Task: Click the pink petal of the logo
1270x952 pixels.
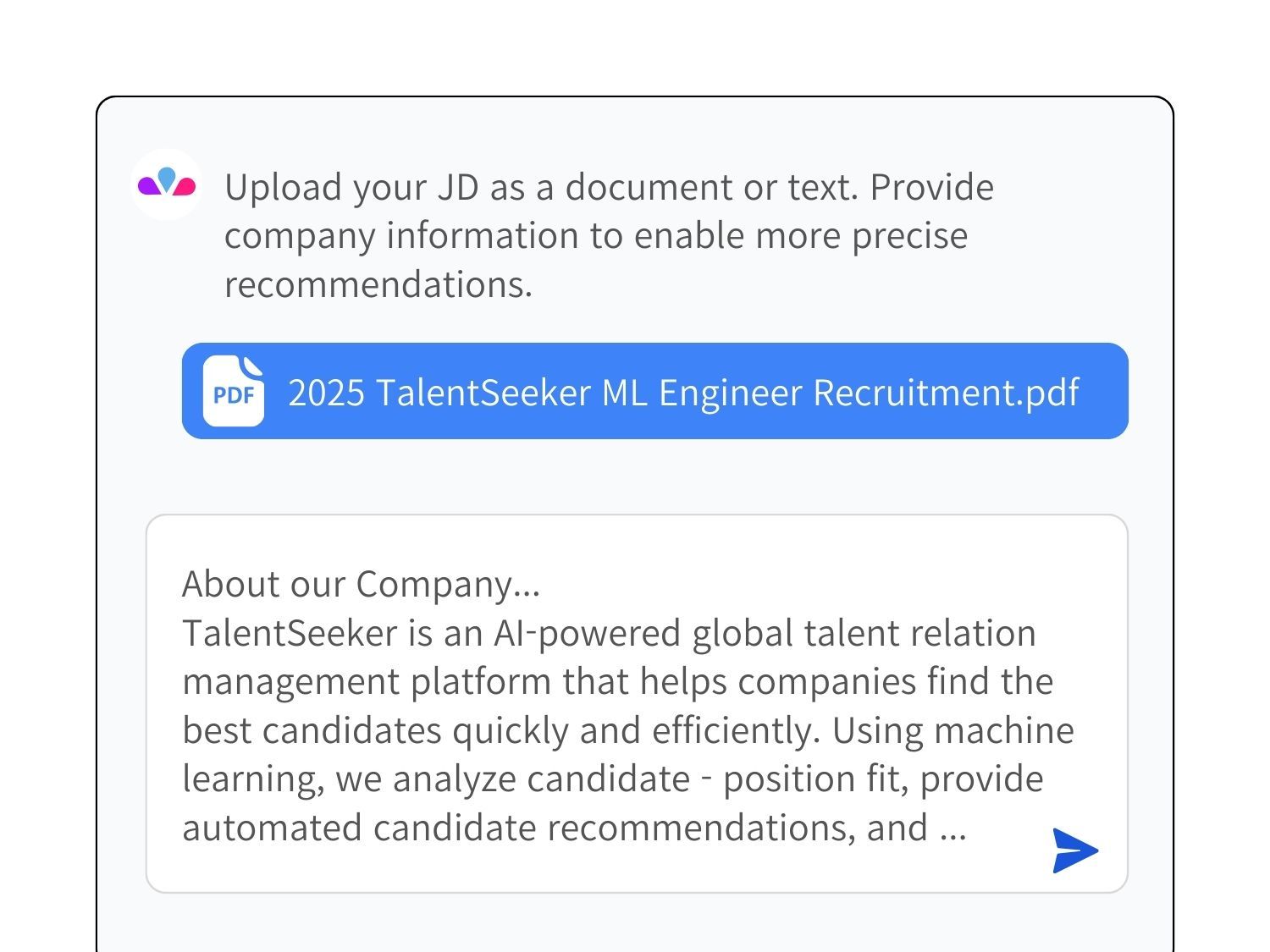Action: (185, 186)
